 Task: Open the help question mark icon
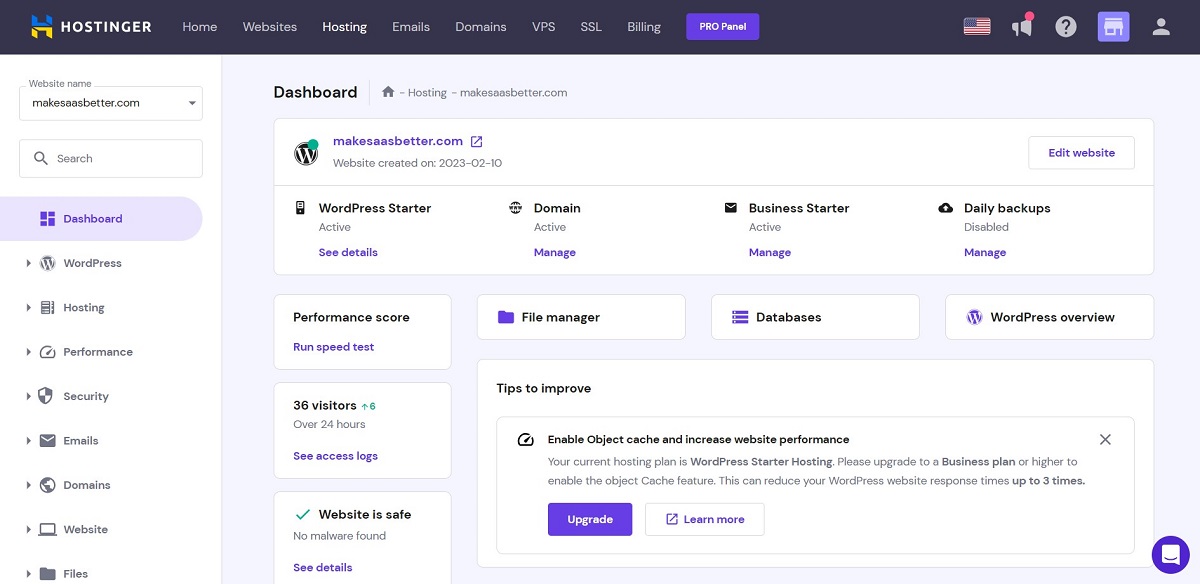pyautogui.click(x=1066, y=27)
